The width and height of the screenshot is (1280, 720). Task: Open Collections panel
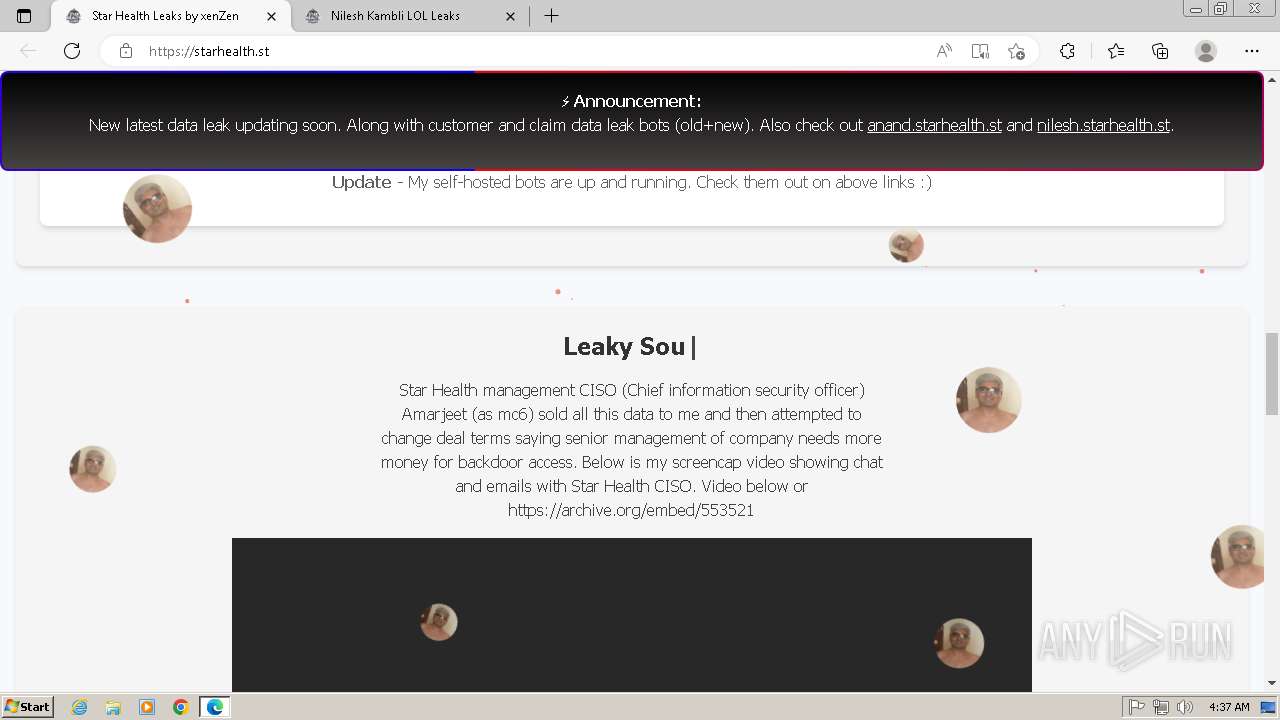pyautogui.click(x=1160, y=51)
